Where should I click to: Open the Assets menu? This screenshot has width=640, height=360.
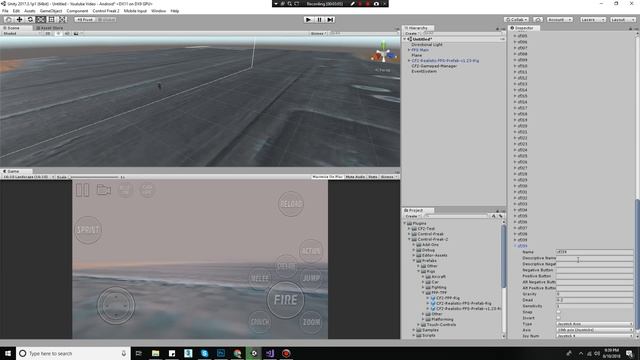[x=30, y=11]
